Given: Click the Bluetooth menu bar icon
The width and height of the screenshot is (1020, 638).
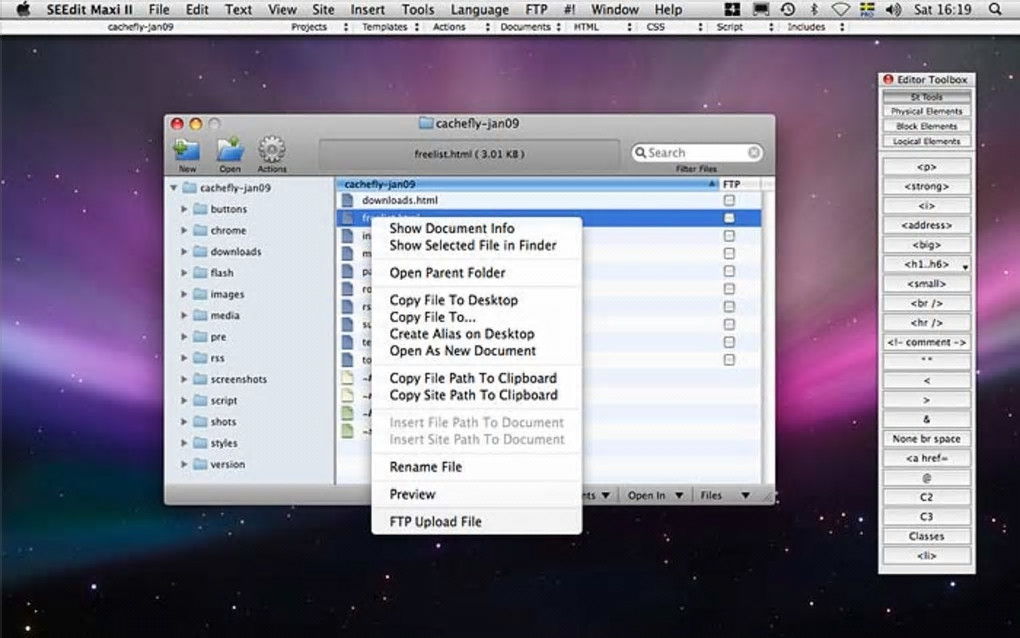Looking at the screenshot, I should tap(814, 9).
